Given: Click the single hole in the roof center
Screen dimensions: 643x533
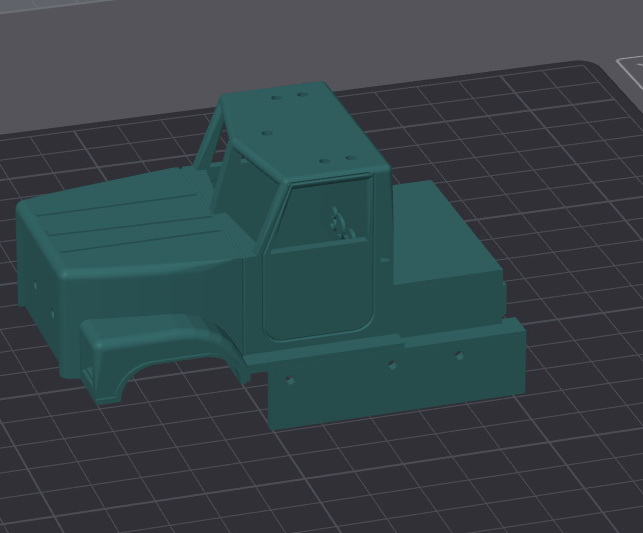Looking at the screenshot, I should tap(267, 132).
